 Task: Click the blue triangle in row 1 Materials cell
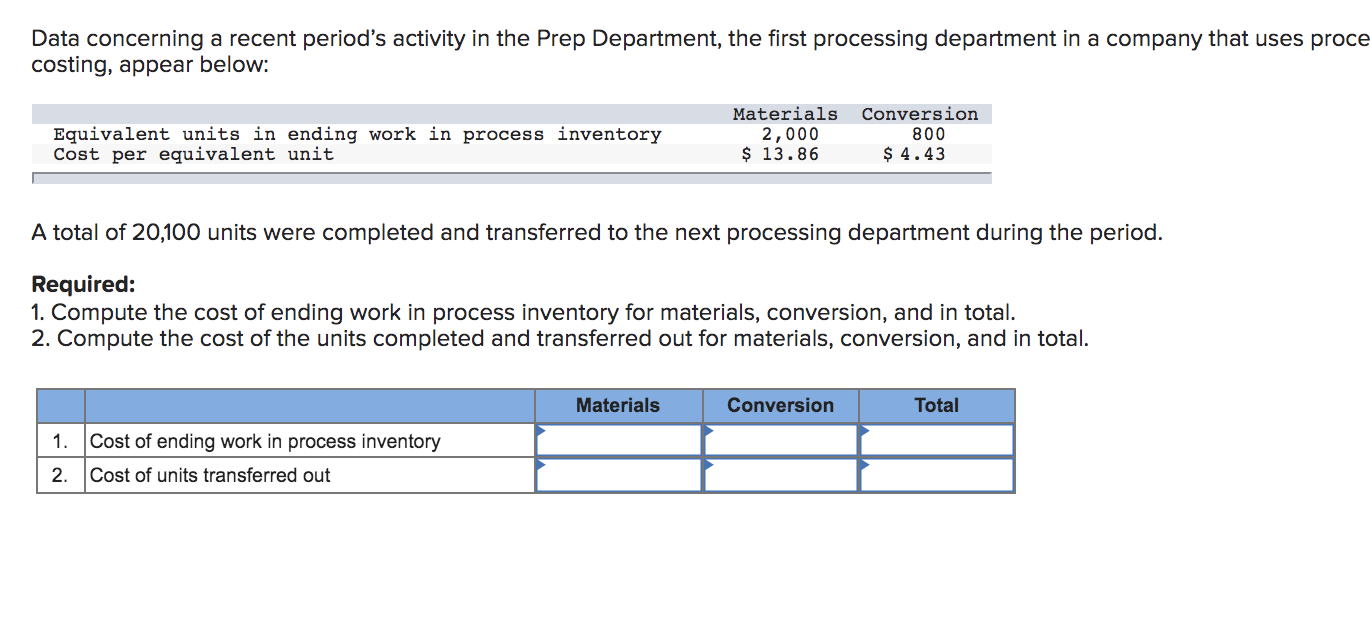click(x=541, y=432)
